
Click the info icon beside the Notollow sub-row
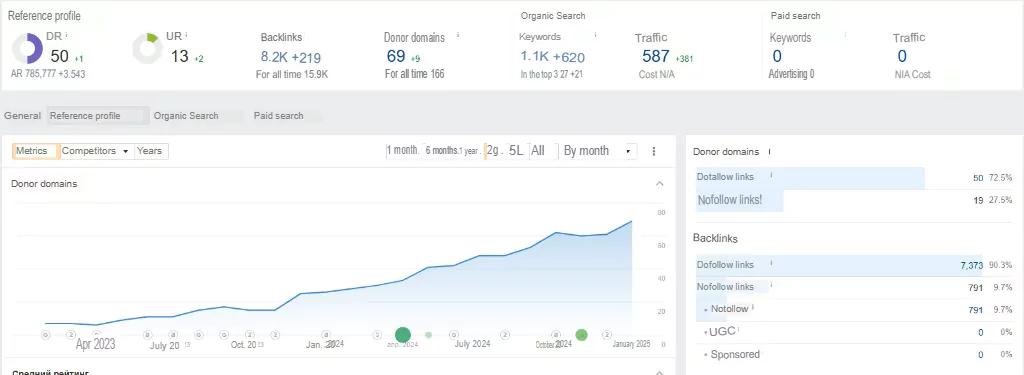[753, 307]
